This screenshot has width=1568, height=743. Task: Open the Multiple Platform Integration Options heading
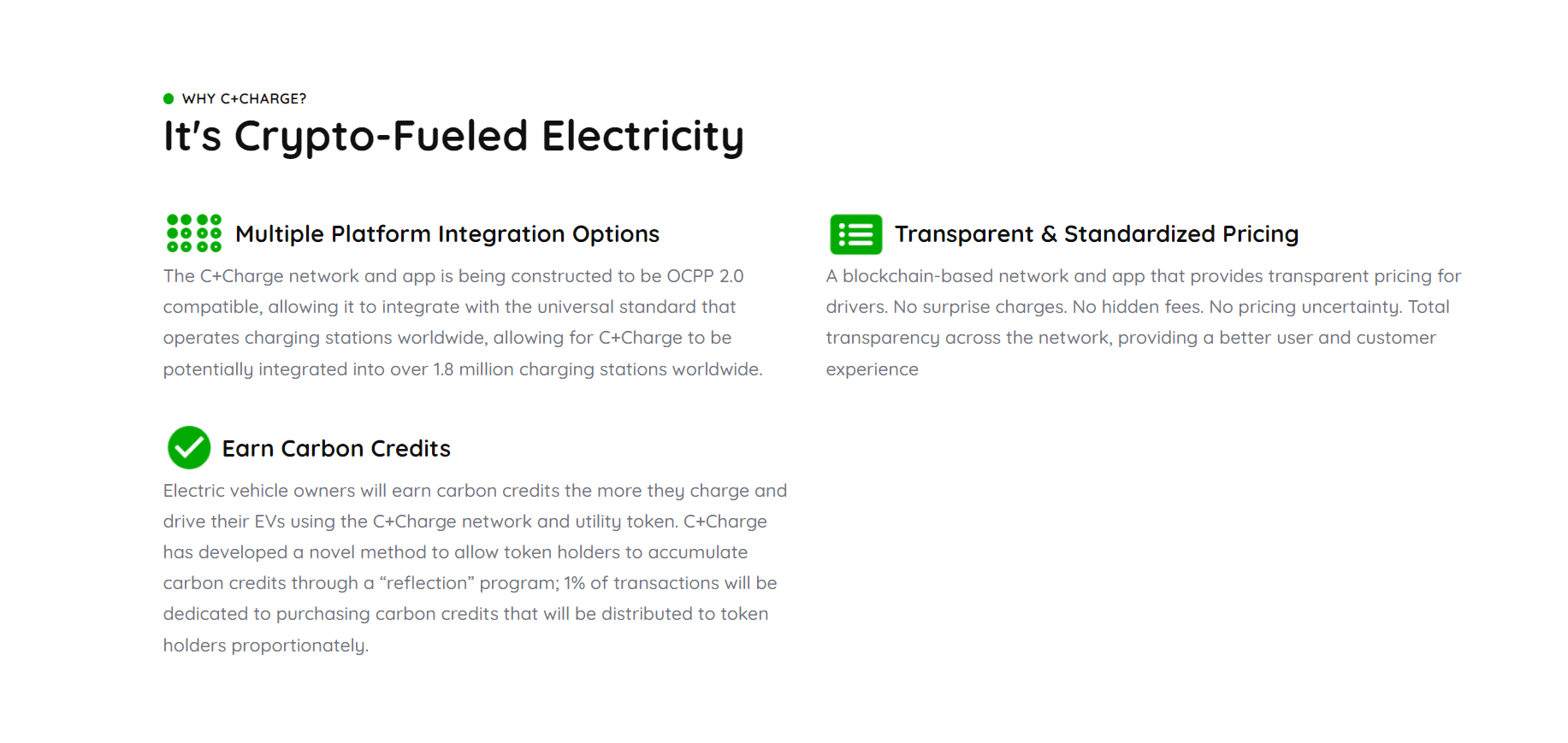pos(447,234)
